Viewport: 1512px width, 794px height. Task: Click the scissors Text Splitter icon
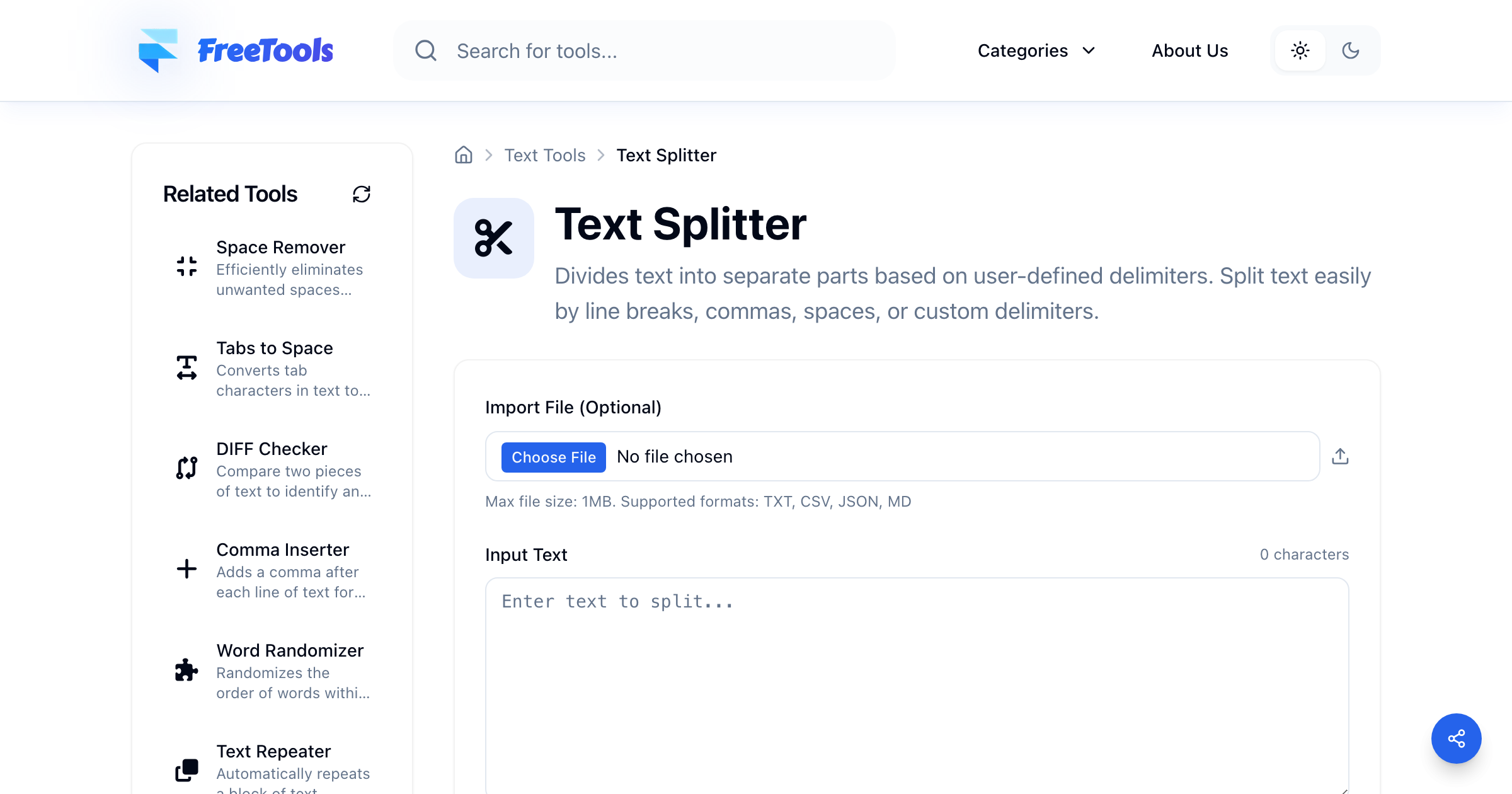[x=494, y=238]
